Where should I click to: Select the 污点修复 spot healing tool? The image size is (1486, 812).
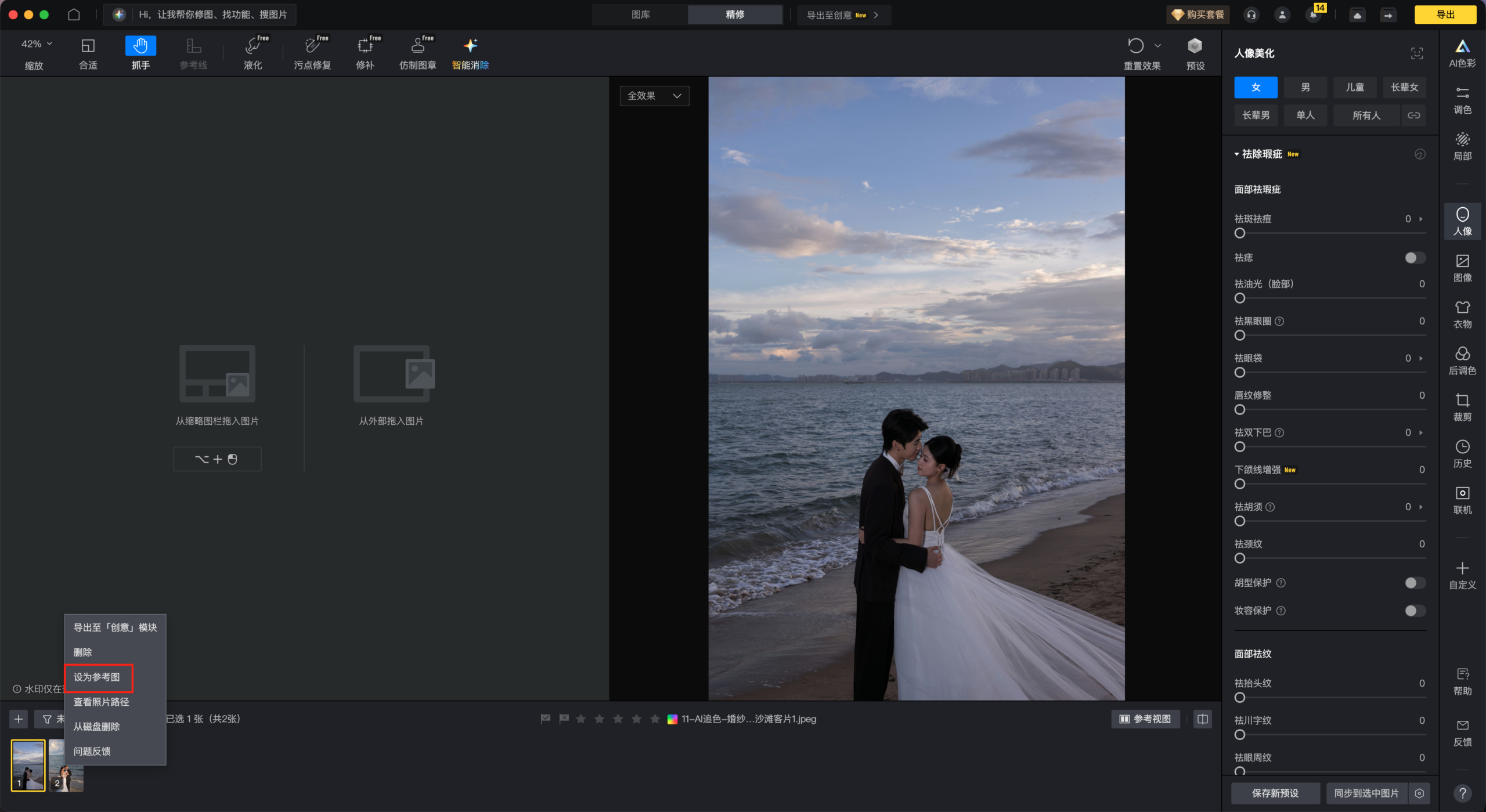pyautogui.click(x=312, y=52)
